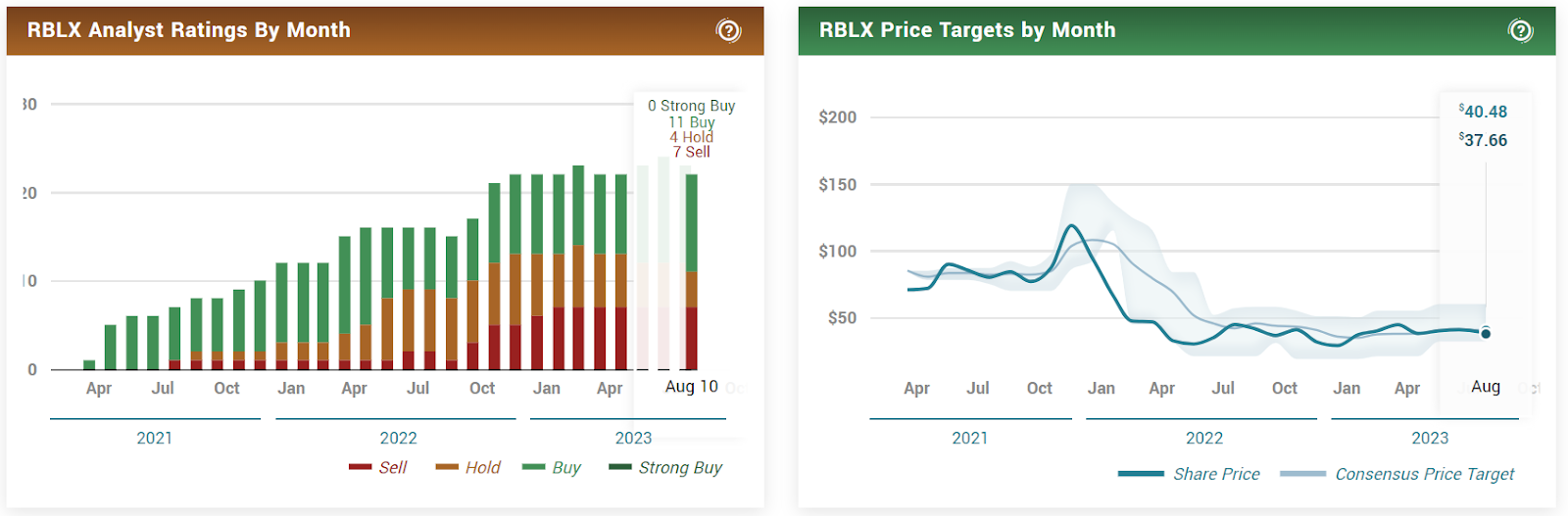Click 'RBLX Analyst Ratings By Month' title
Image resolution: width=1568 pixels, height=516 pixels.
click(189, 30)
